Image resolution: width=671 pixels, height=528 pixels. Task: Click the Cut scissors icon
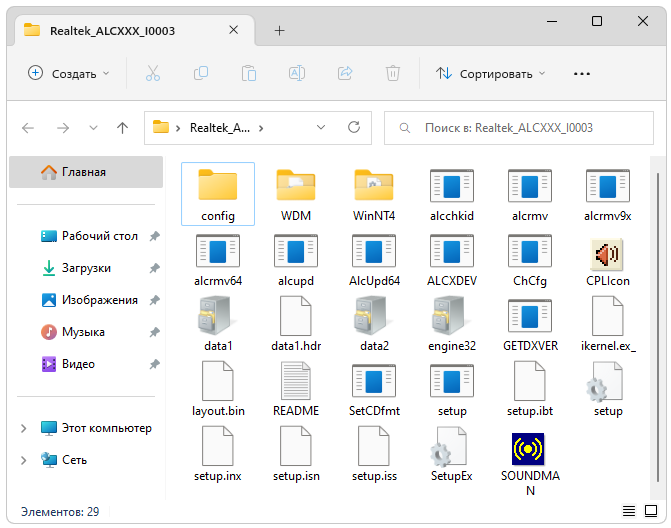(153, 74)
